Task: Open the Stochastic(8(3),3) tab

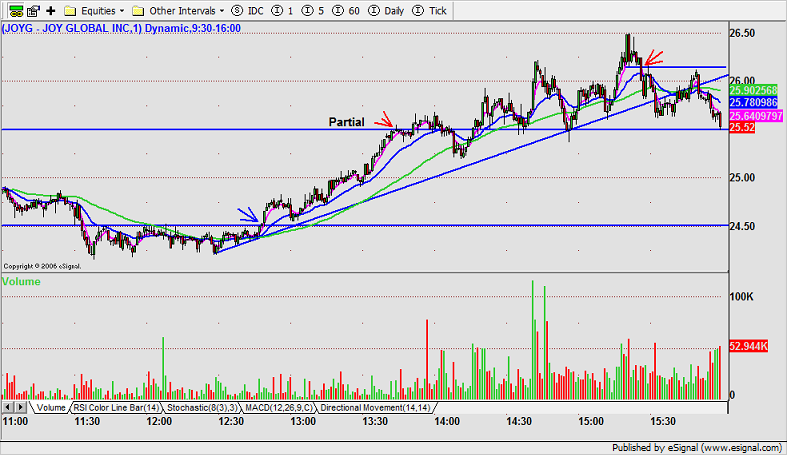Action: tap(202, 407)
